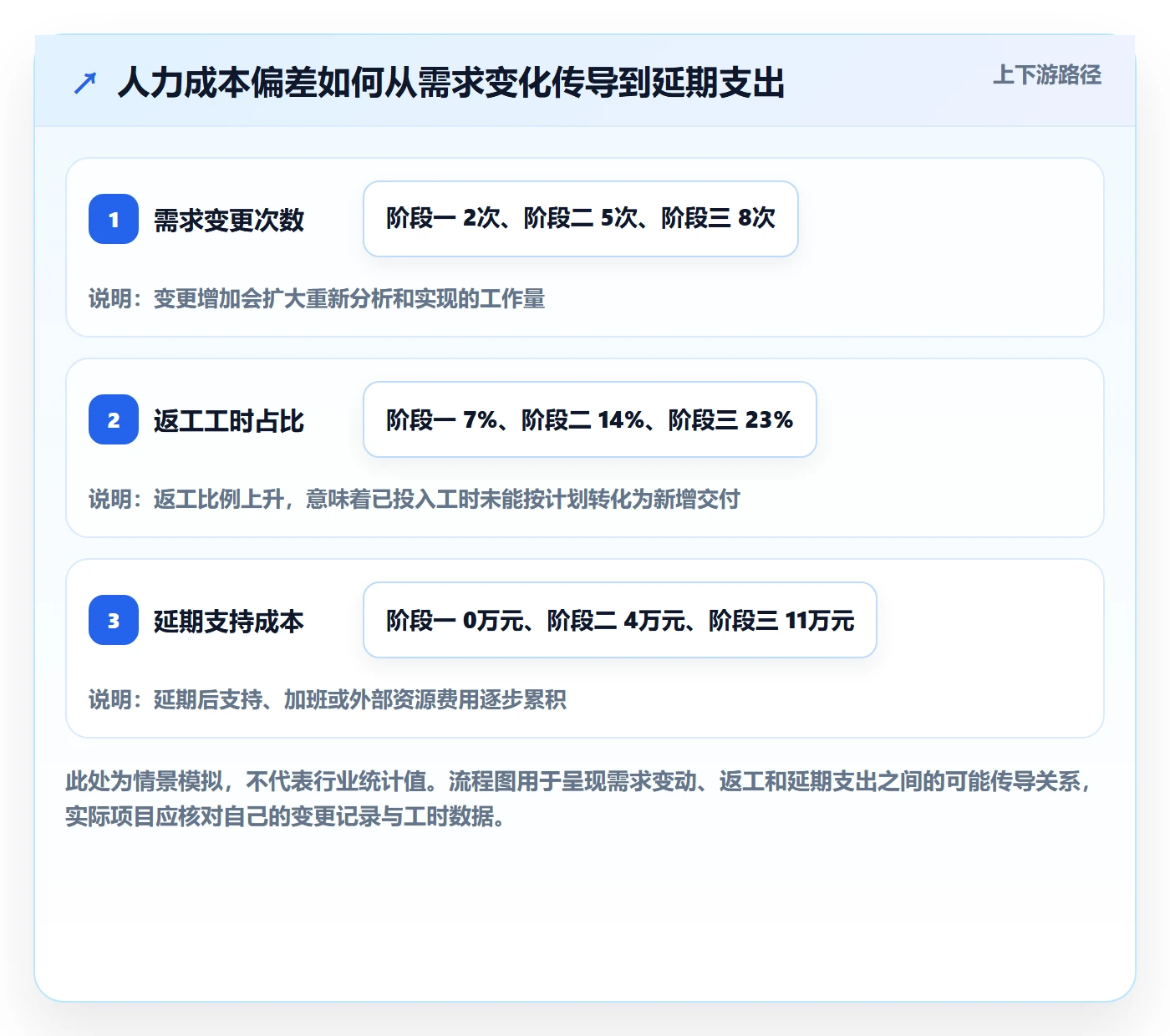The height and width of the screenshot is (1036, 1170).
Task: Click the note about 返工比例上升
Action: 415,499
